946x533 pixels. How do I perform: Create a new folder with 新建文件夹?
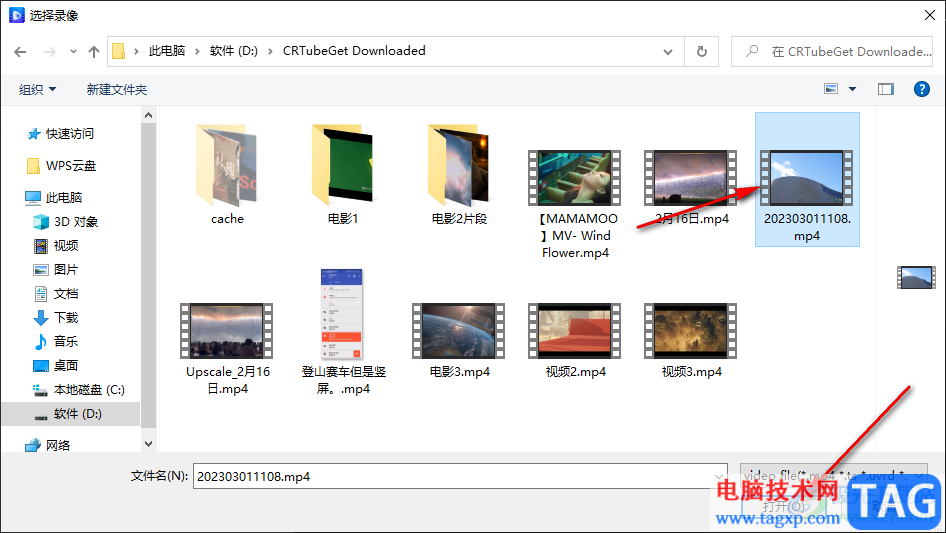pyautogui.click(x=116, y=89)
